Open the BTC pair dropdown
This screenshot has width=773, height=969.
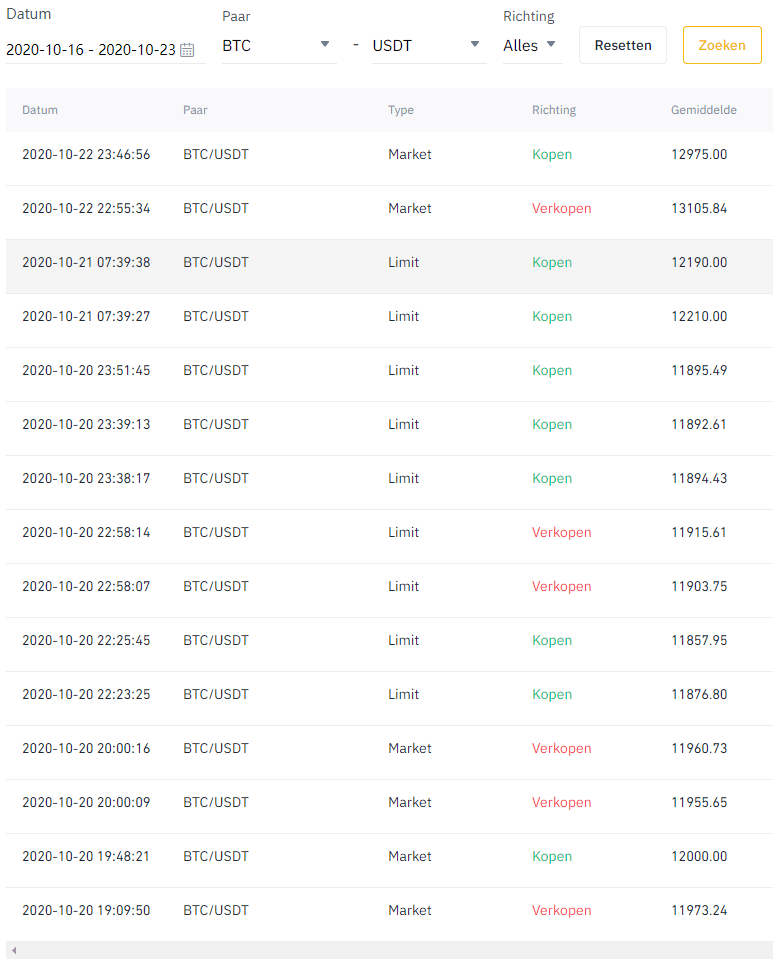(x=279, y=46)
